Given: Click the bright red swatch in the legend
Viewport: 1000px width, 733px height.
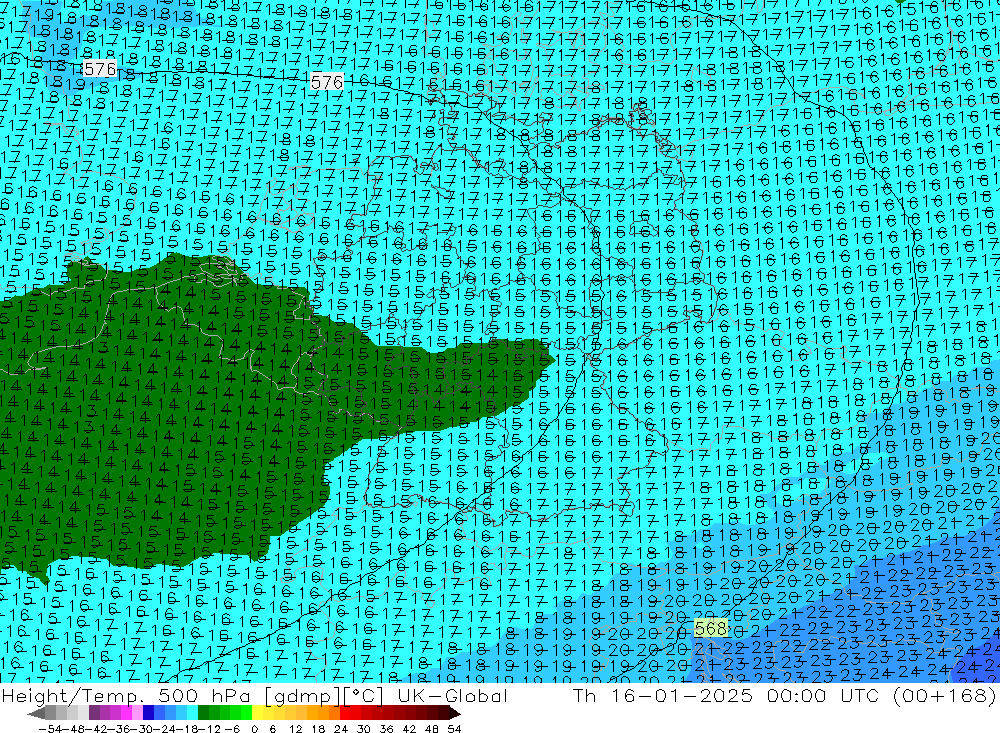Looking at the screenshot, I should coord(345,713).
